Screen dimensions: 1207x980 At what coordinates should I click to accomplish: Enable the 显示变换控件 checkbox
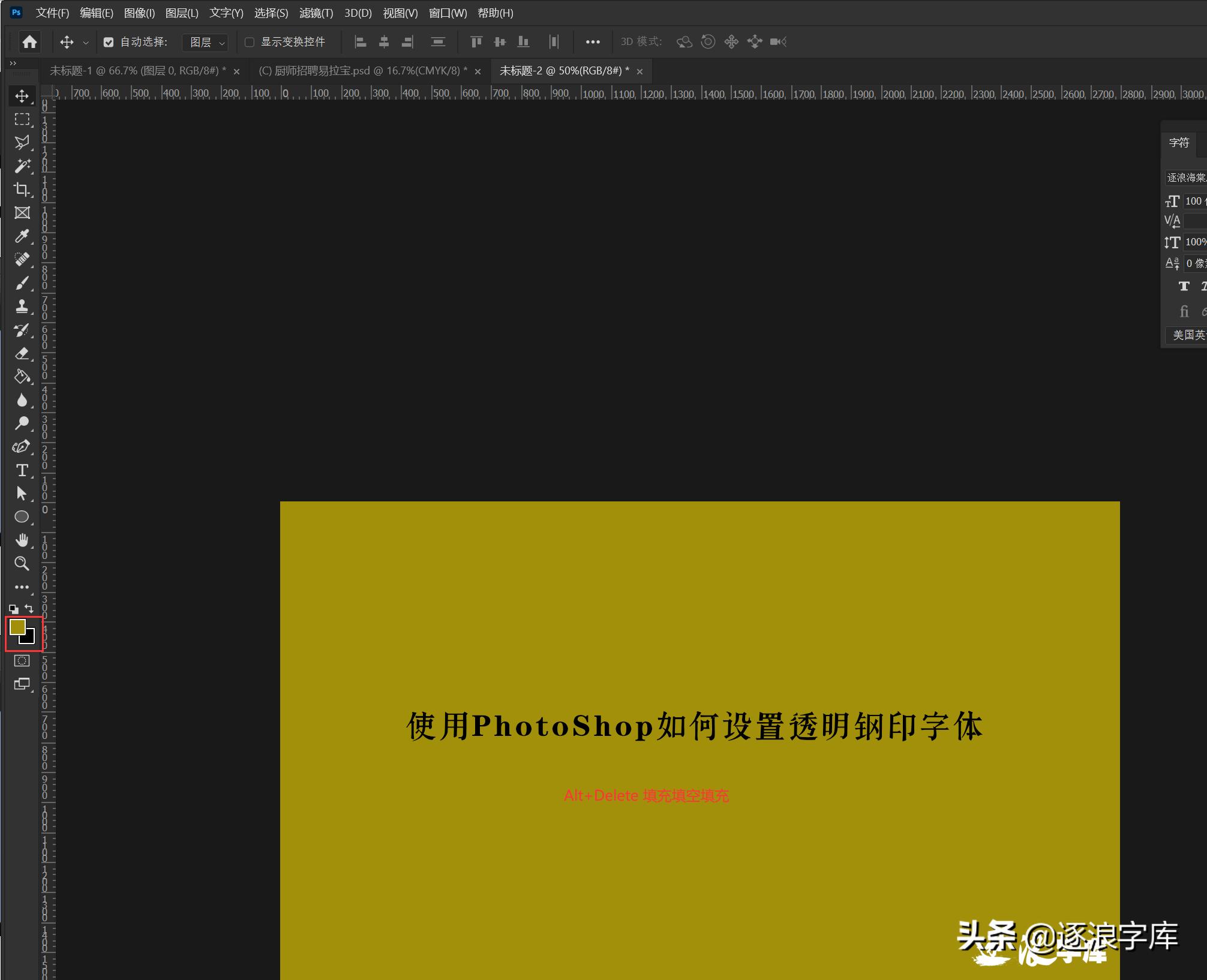(x=250, y=42)
